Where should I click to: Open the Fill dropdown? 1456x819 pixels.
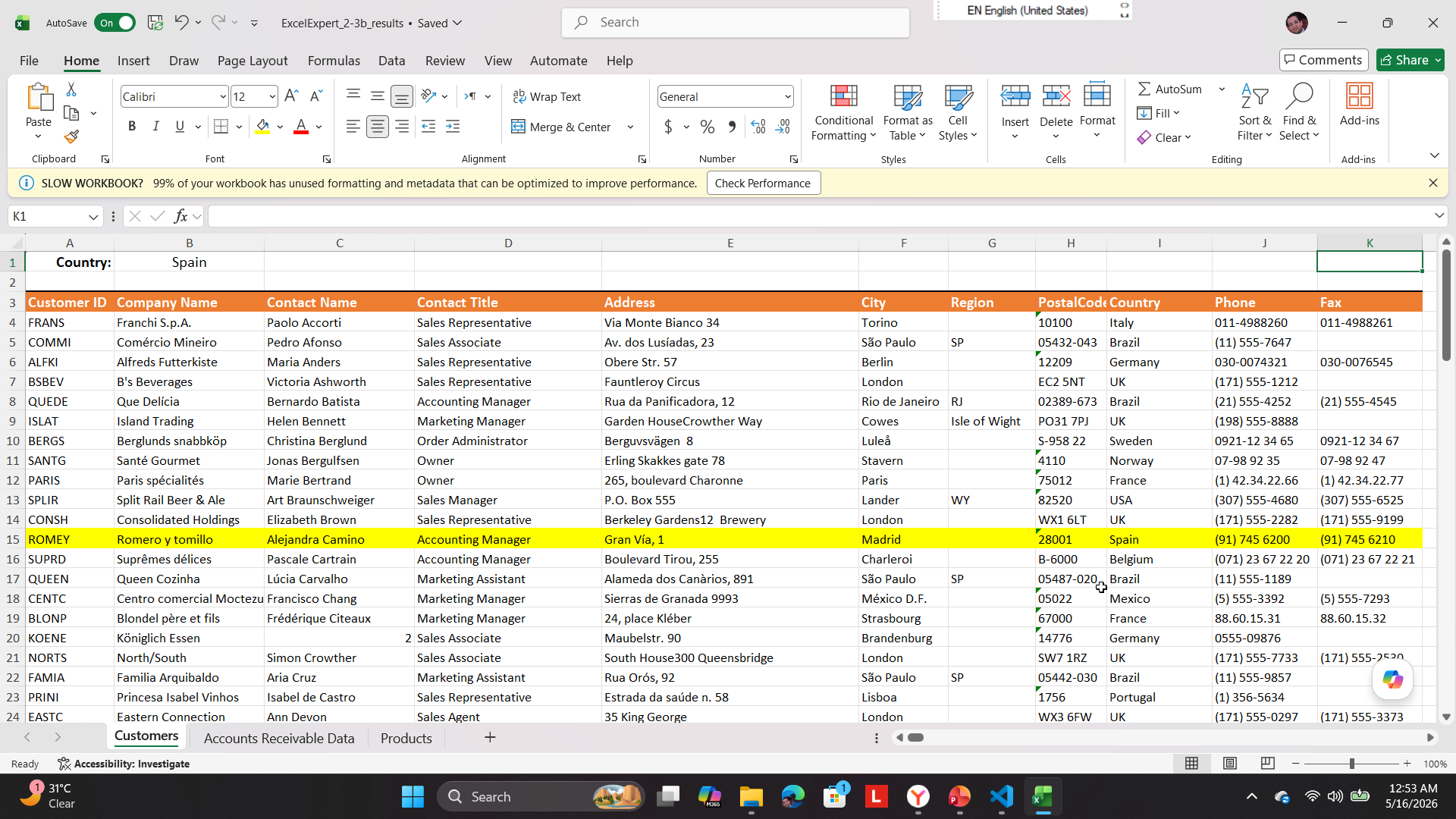1159,113
